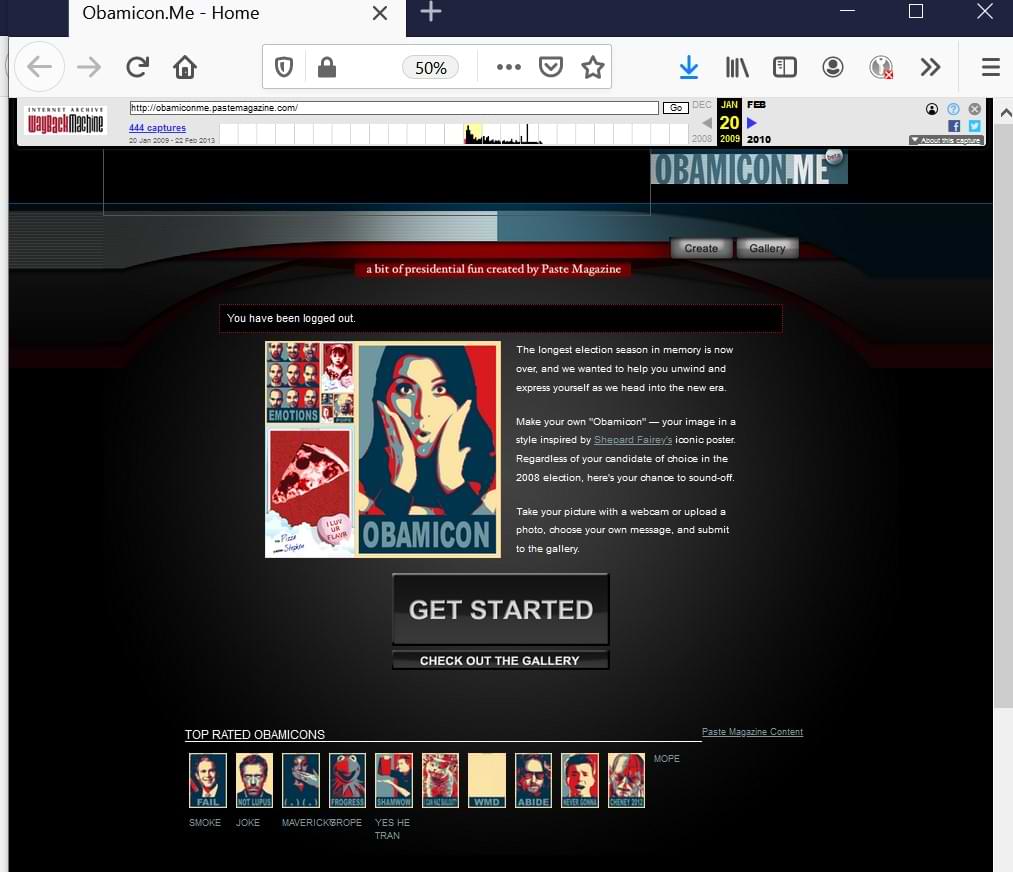The height and width of the screenshot is (872, 1013).
Task: Save page to Pocket
Action: click(550, 67)
